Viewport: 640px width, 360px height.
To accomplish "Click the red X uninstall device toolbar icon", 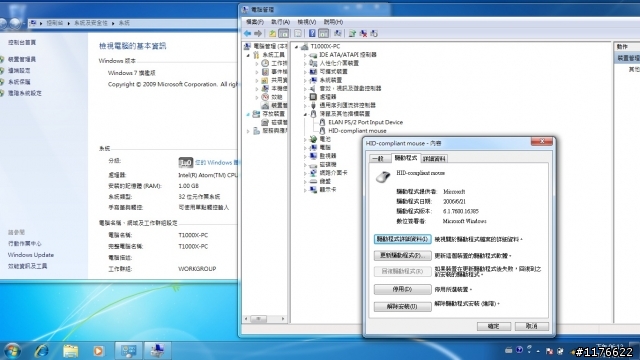I will point(363,33).
